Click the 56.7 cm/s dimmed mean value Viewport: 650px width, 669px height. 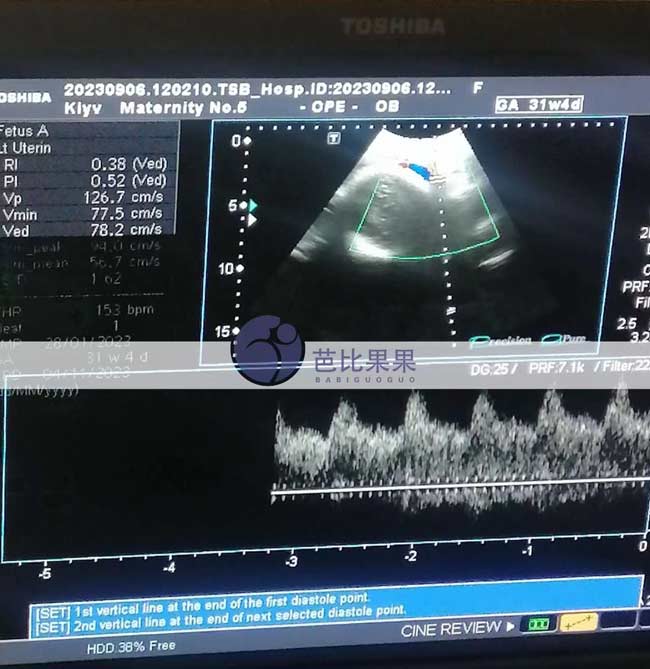point(125,262)
